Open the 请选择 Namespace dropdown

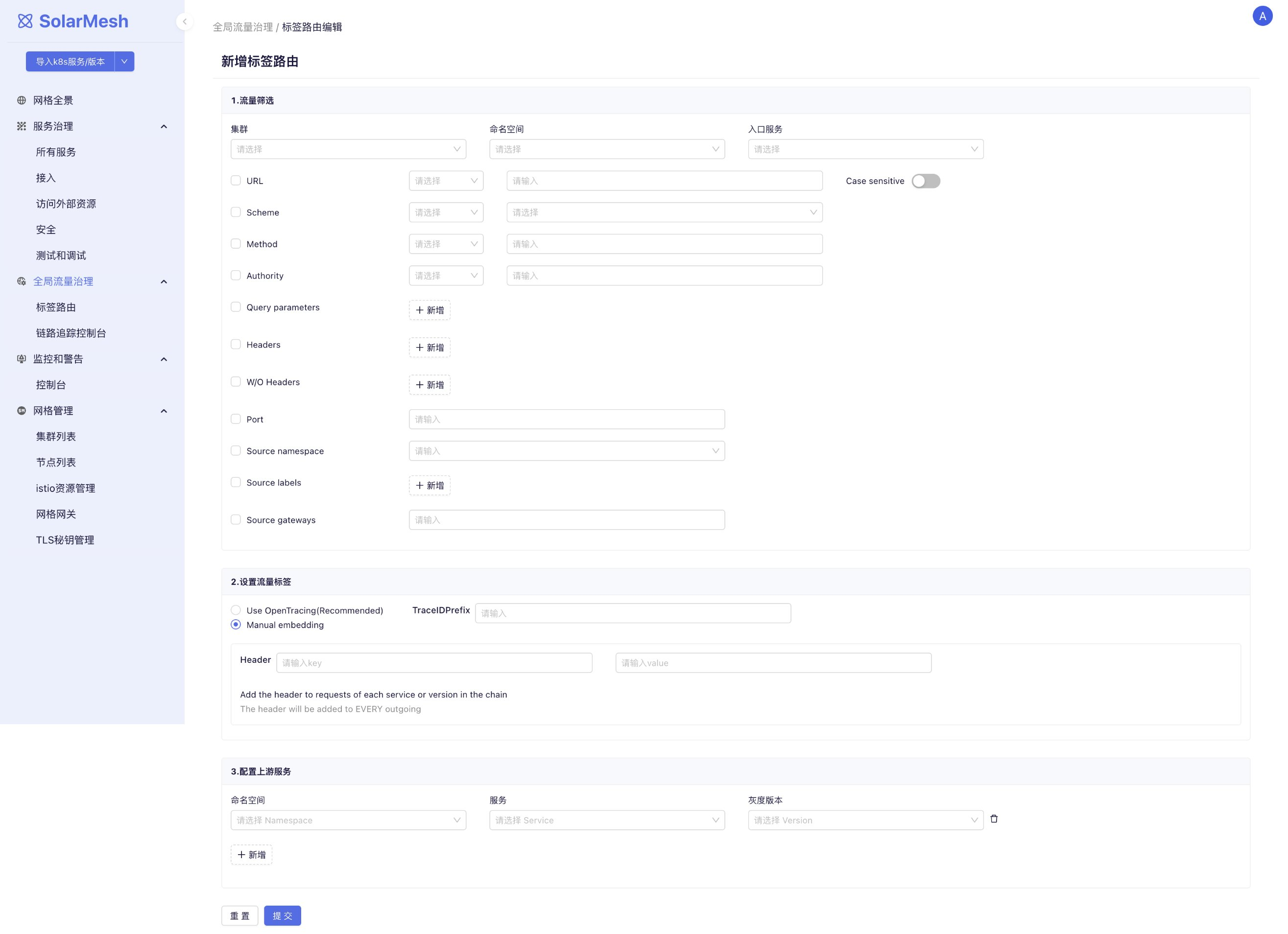(x=348, y=820)
